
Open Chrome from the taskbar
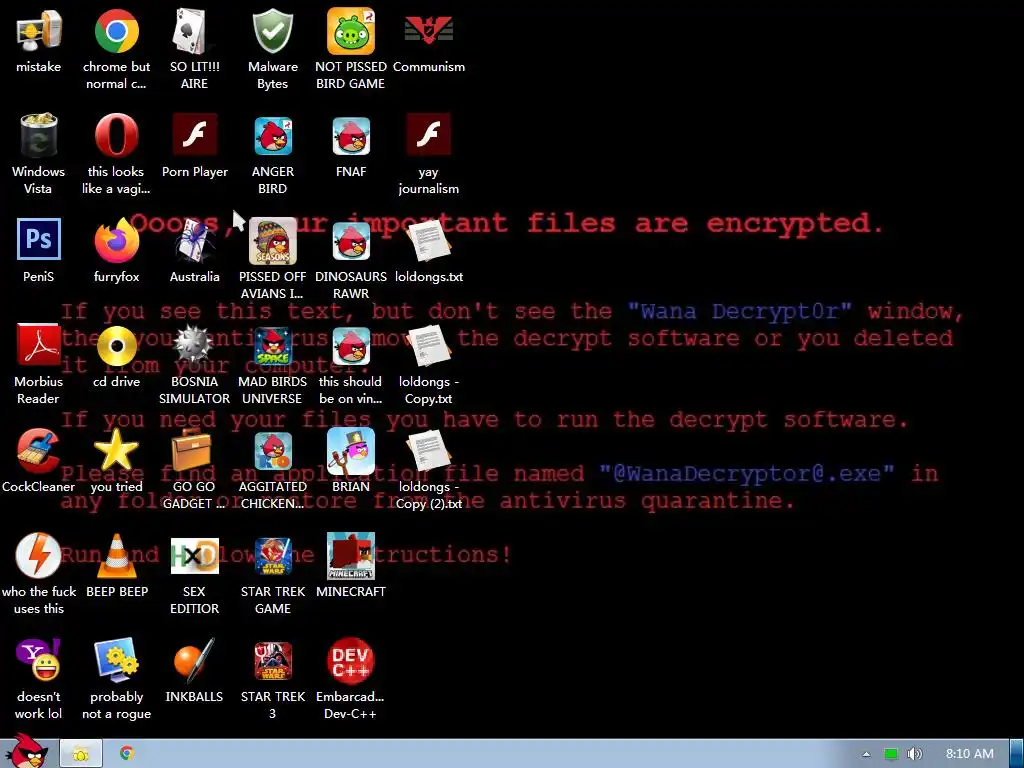[x=127, y=753]
